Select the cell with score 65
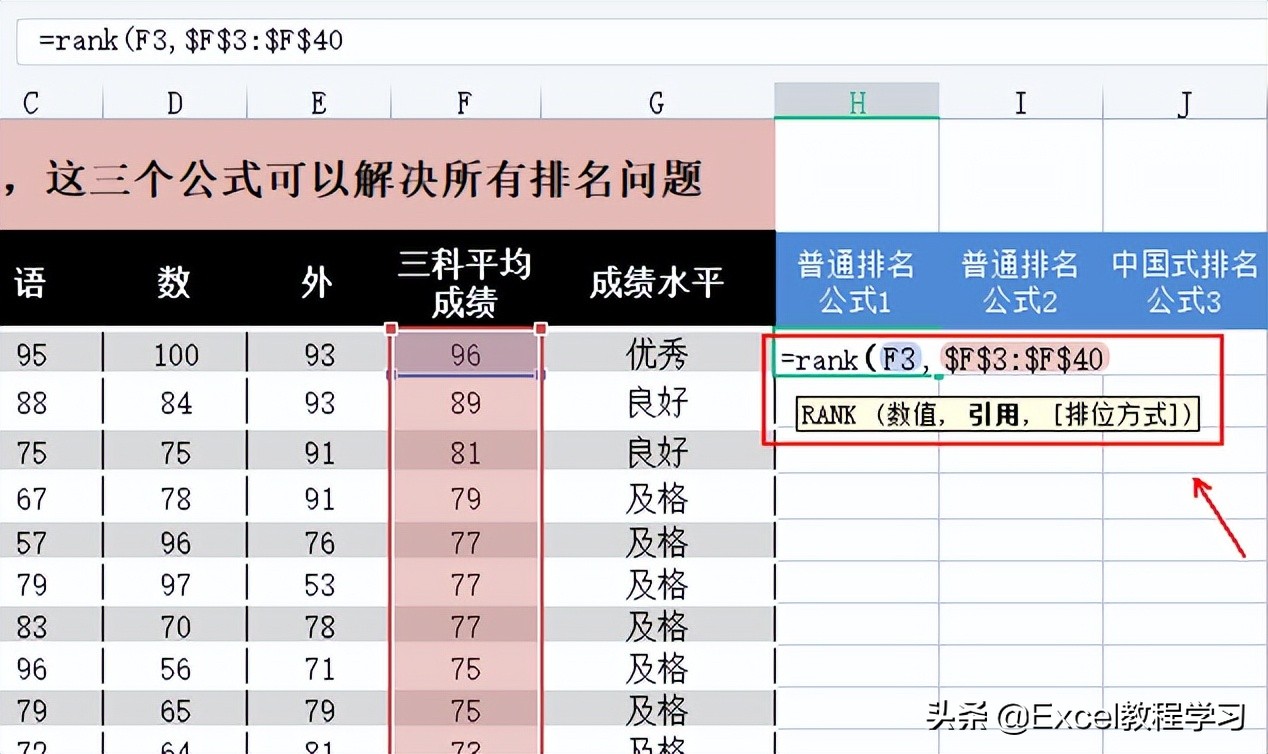Image resolution: width=1268 pixels, height=754 pixels. click(175, 711)
